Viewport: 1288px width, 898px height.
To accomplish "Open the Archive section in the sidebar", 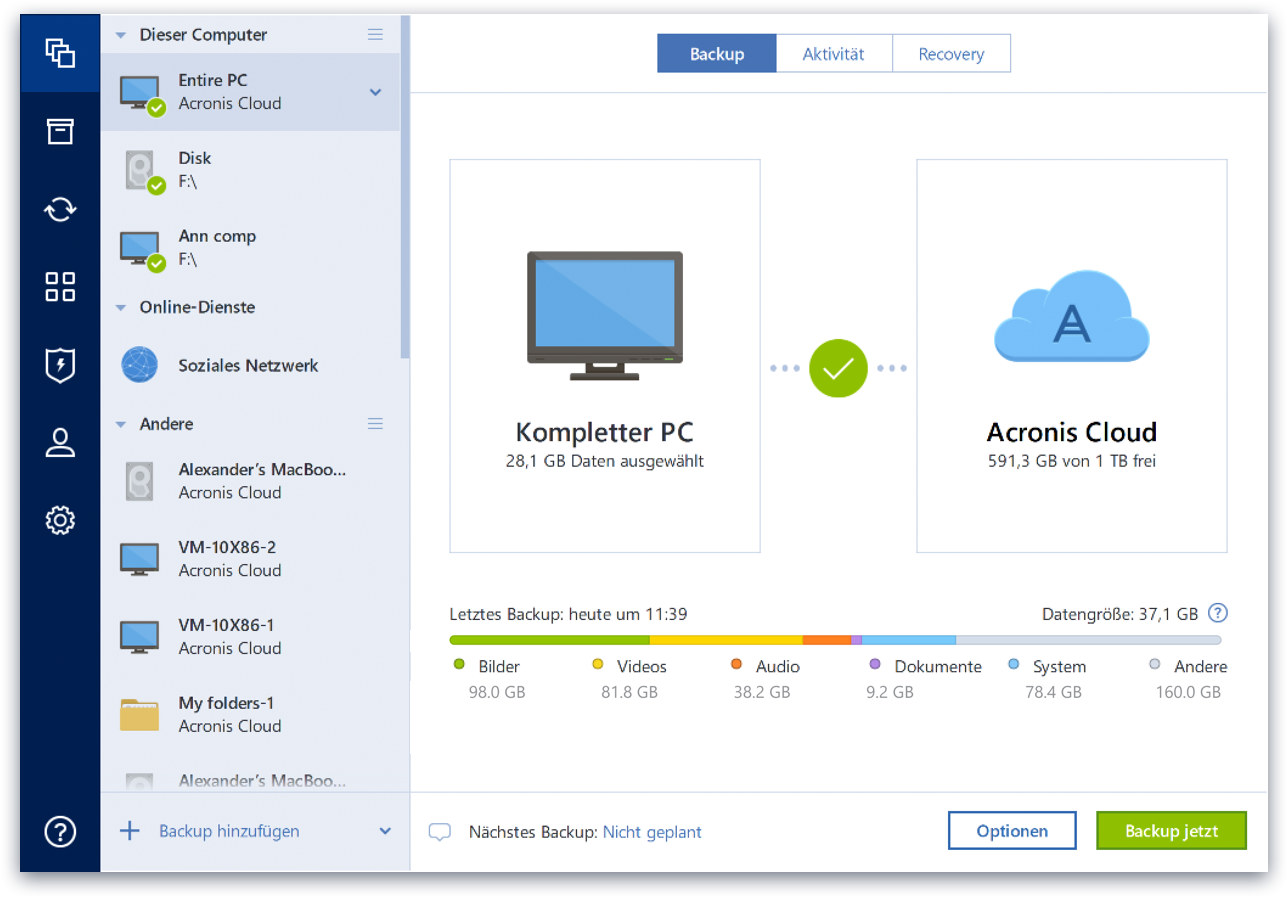I will coord(59,131).
